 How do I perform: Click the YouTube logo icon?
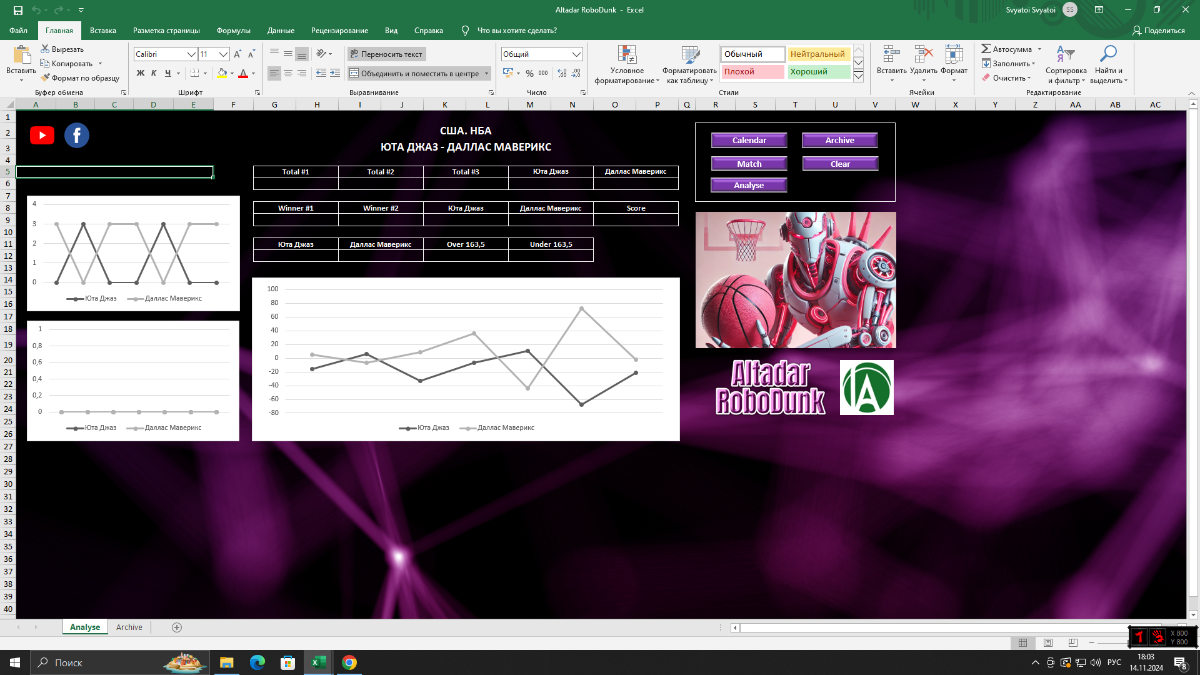coord(42,136)
